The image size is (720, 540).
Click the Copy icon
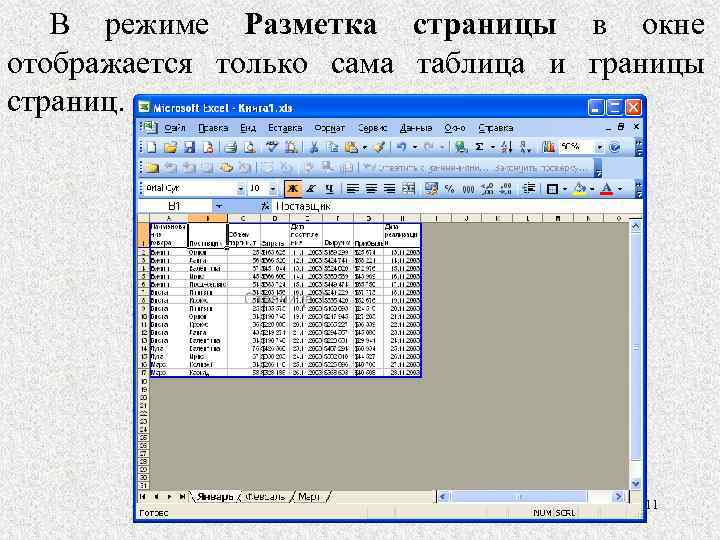[x=332, y=147]
